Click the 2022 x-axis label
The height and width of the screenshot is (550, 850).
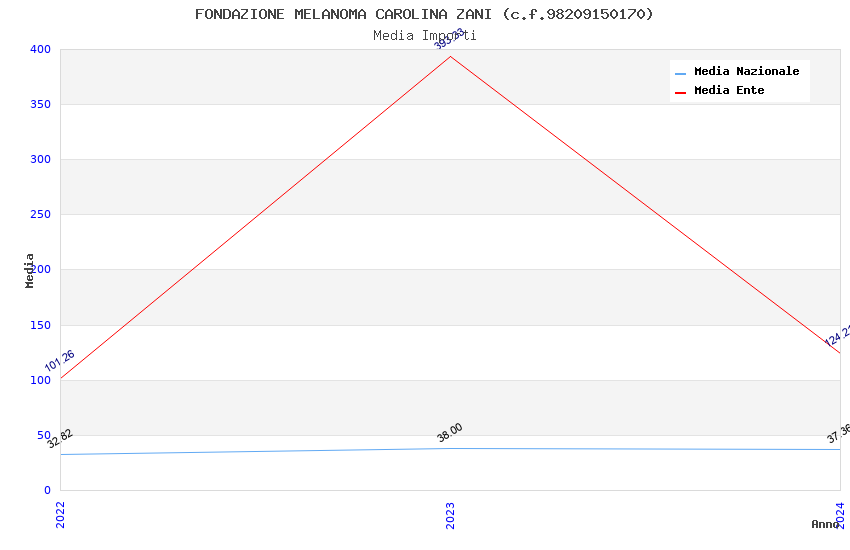coord(60,515)
